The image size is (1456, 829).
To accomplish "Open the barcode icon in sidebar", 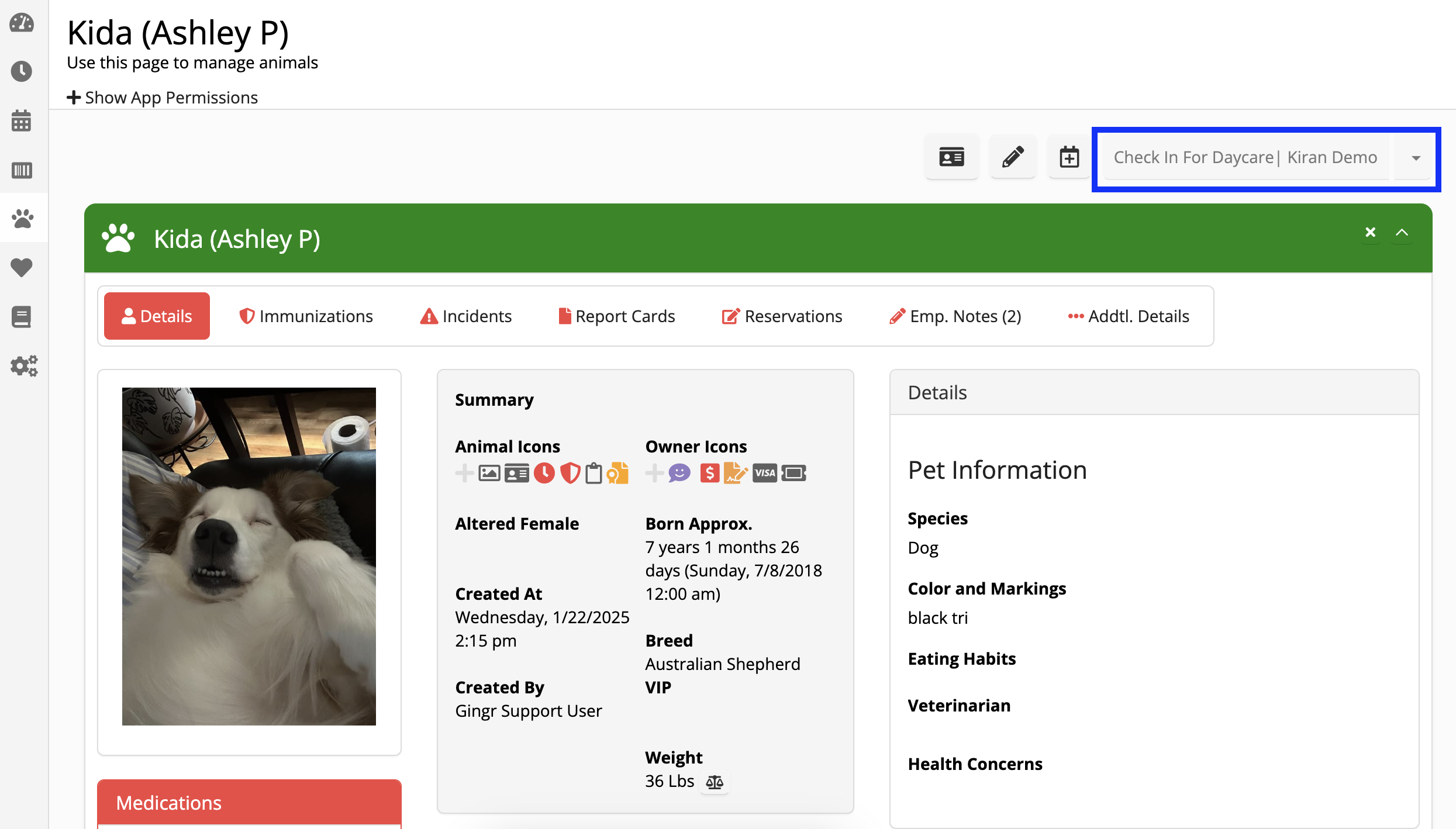I will 22,170.
